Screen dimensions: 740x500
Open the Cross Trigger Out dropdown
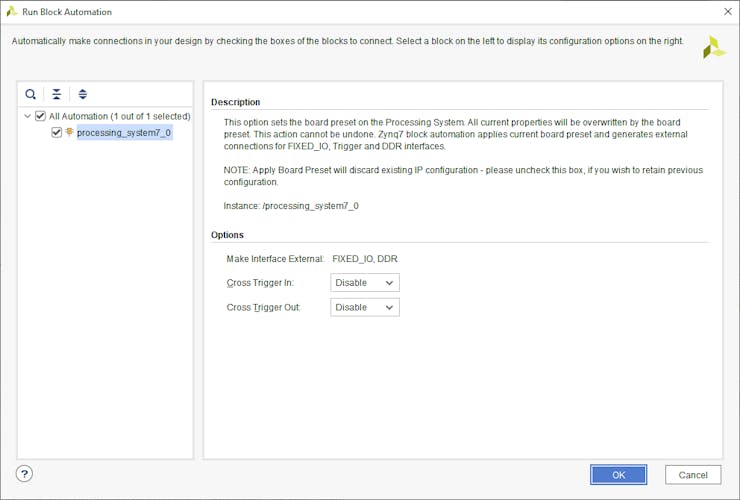click(x=364, y=307)
